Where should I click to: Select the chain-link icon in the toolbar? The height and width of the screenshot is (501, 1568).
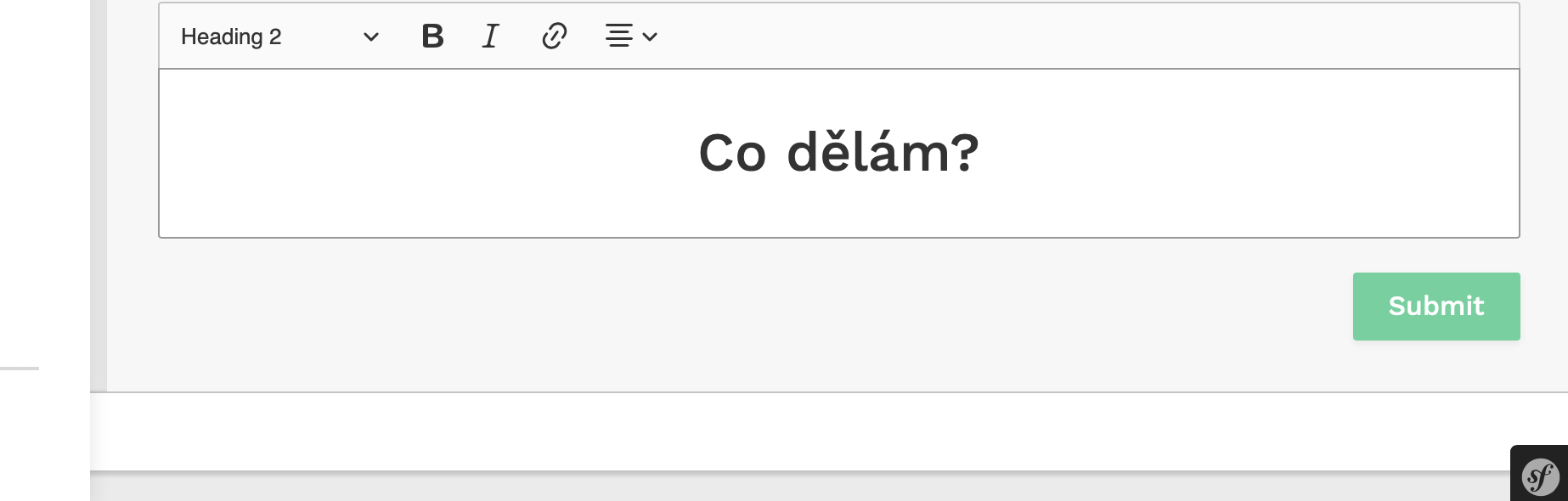[x=554, y=37]
